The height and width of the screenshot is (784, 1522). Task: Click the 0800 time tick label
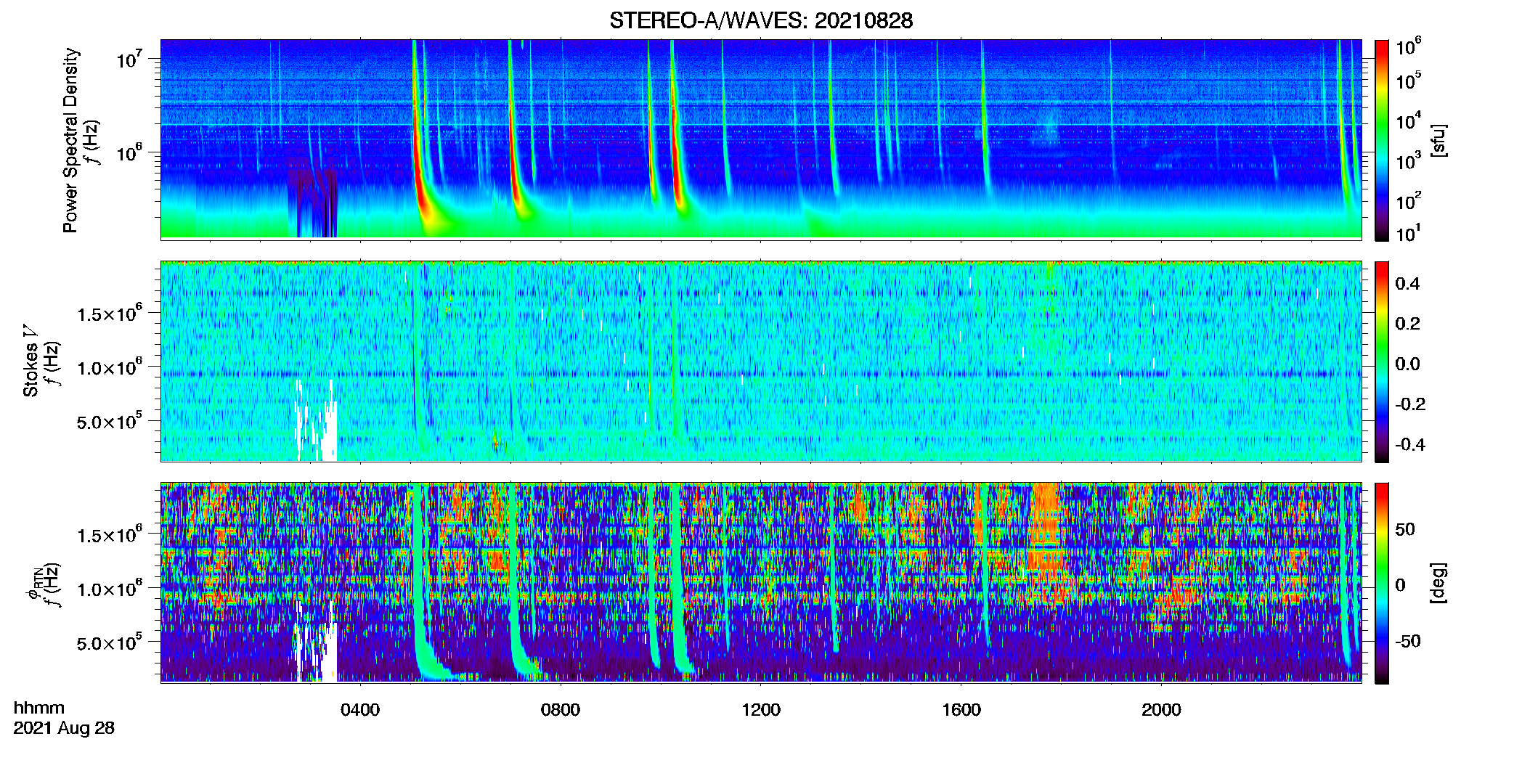561,709
